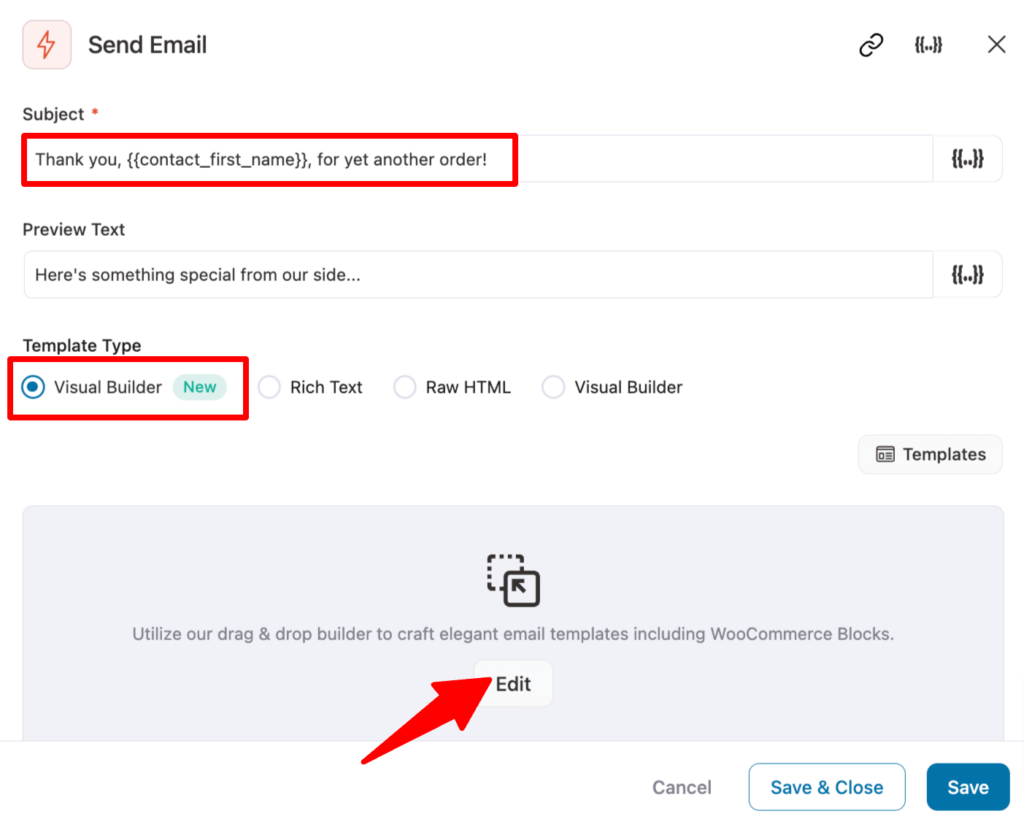1024x827 pixels.
Task: Click the Preview Text input field
Action: click(x=400, y=274)
